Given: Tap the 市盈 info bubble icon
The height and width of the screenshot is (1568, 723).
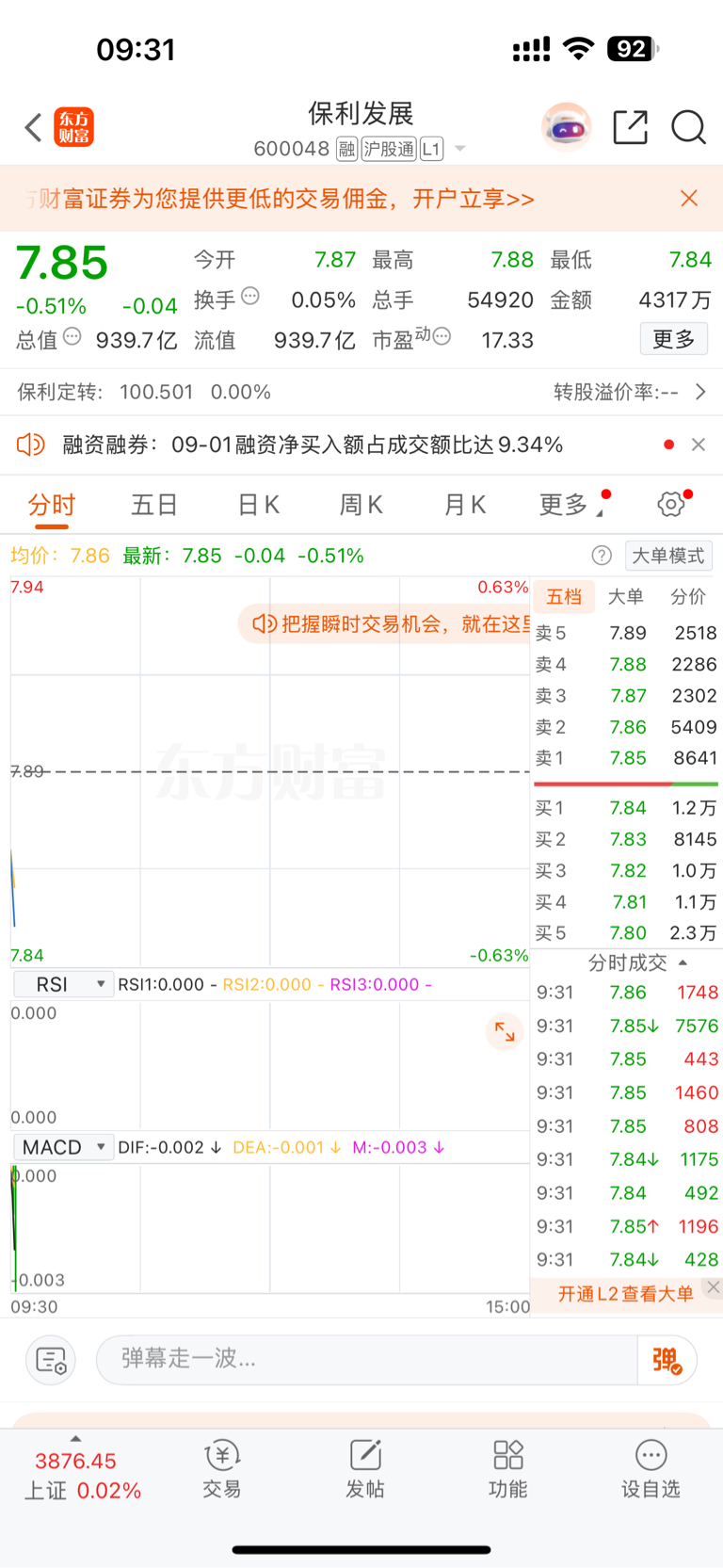Looking at the screenshot, I should click(x=442, y=336).
